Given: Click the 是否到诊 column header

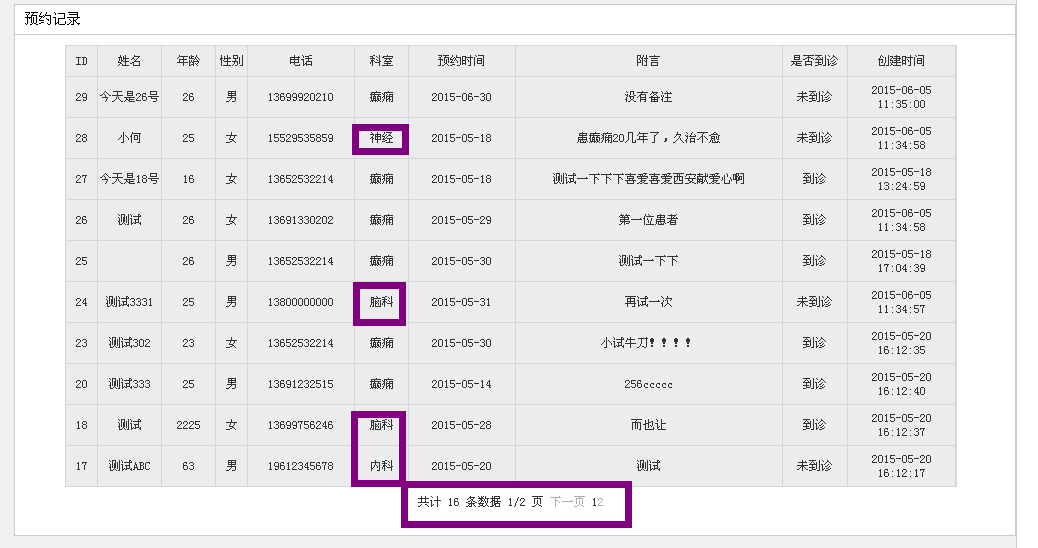Looking at the screenshot, I should click(814, 61).
